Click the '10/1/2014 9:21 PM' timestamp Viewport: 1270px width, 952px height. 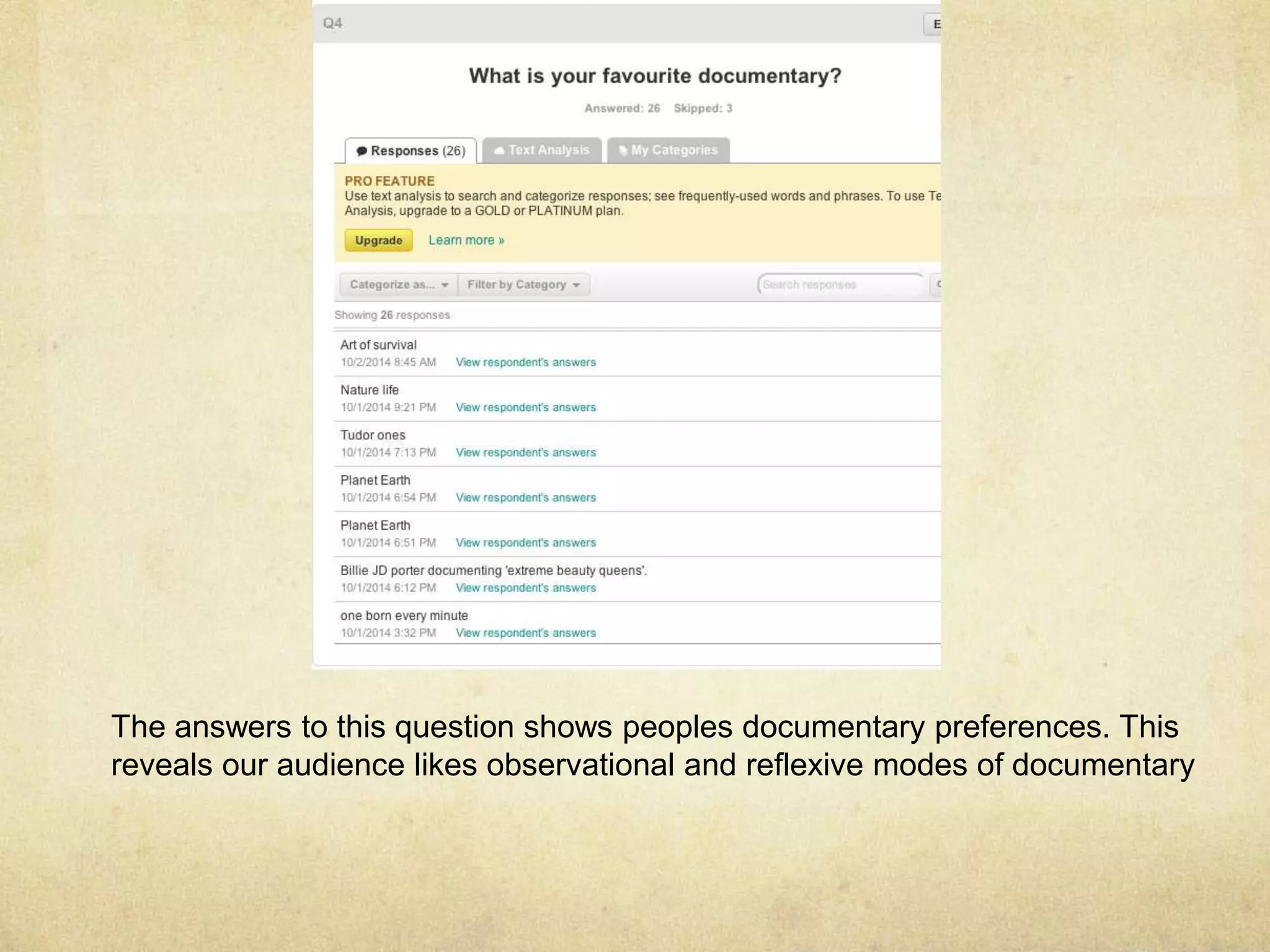pyautogui.click(x=388, y=407)
